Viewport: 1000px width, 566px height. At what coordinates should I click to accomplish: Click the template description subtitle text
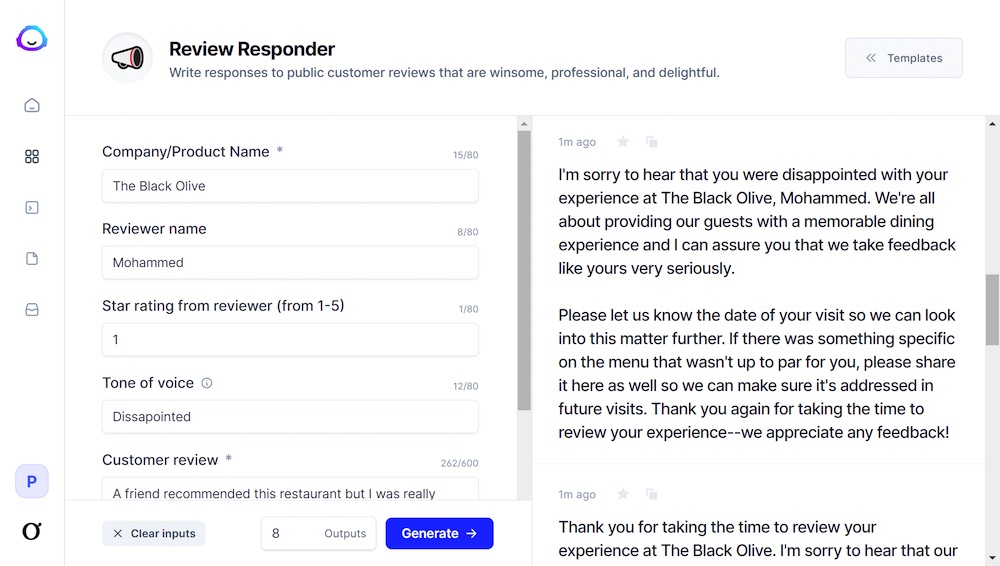[x=444, y=73]
